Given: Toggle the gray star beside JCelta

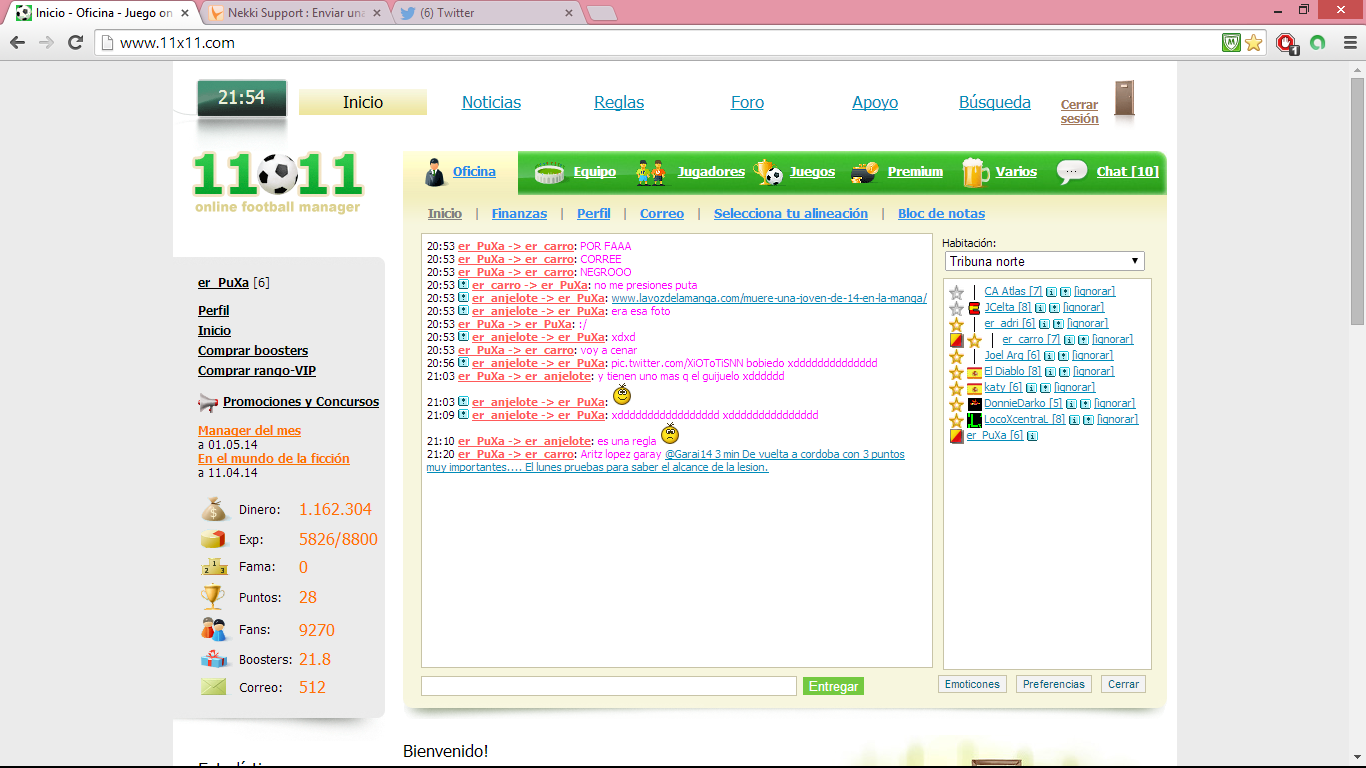Looking at the screenshot, I should (957, 308).
